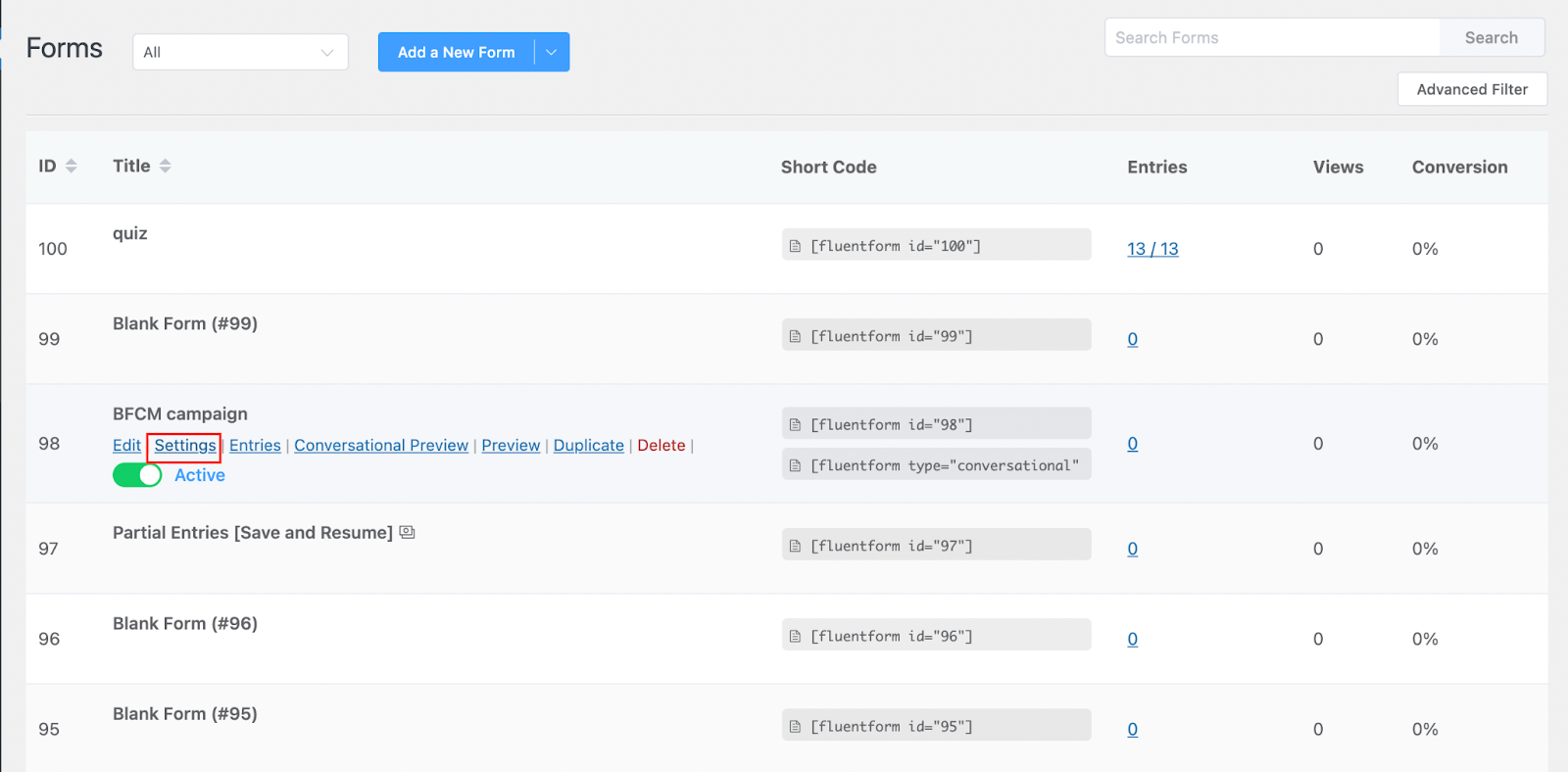Copy conversational shortcode icon for BFCM campaign
1568x772 pixels.
[x=795, y=465]
